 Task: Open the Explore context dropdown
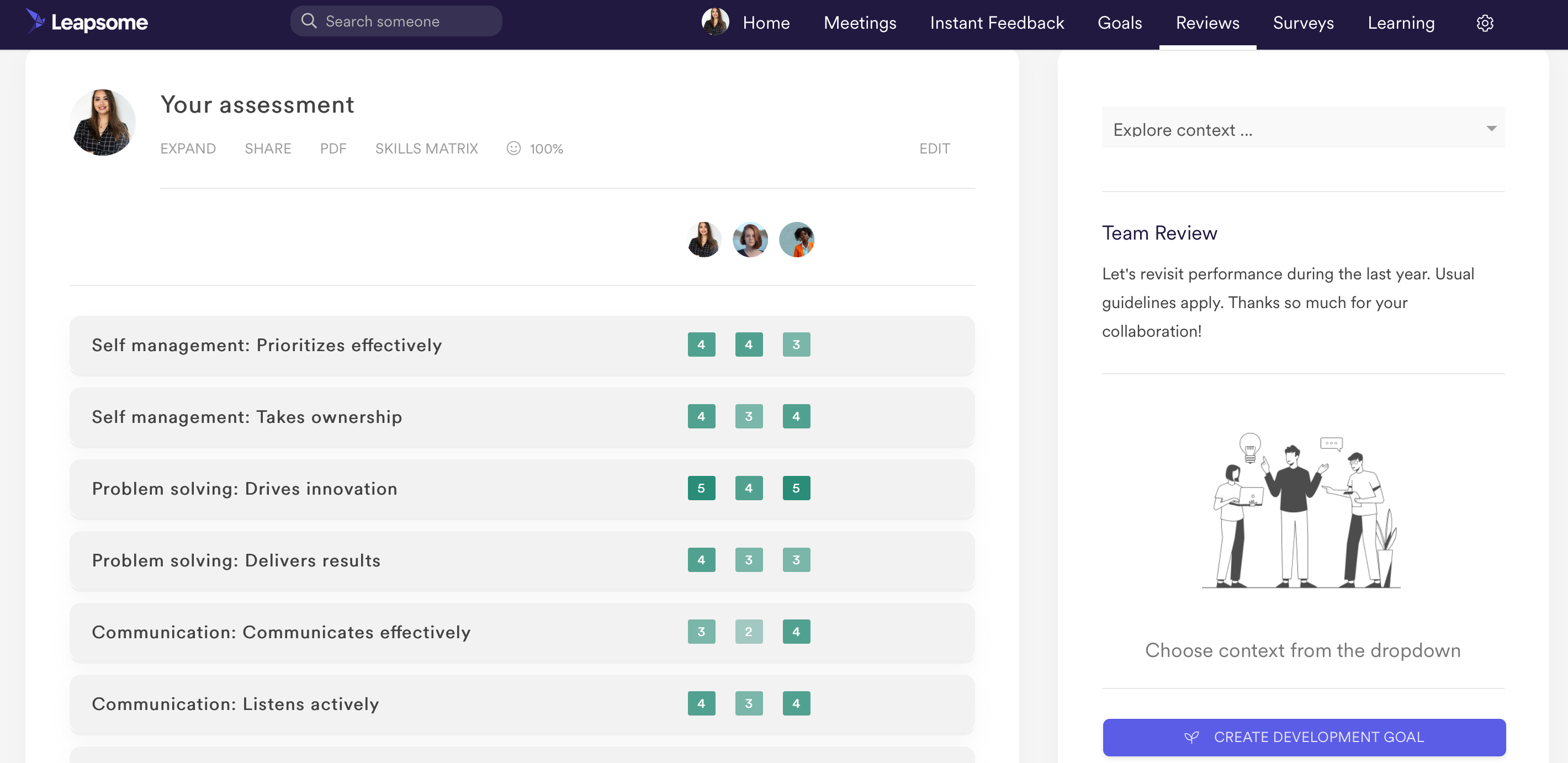pos(1303,128)
